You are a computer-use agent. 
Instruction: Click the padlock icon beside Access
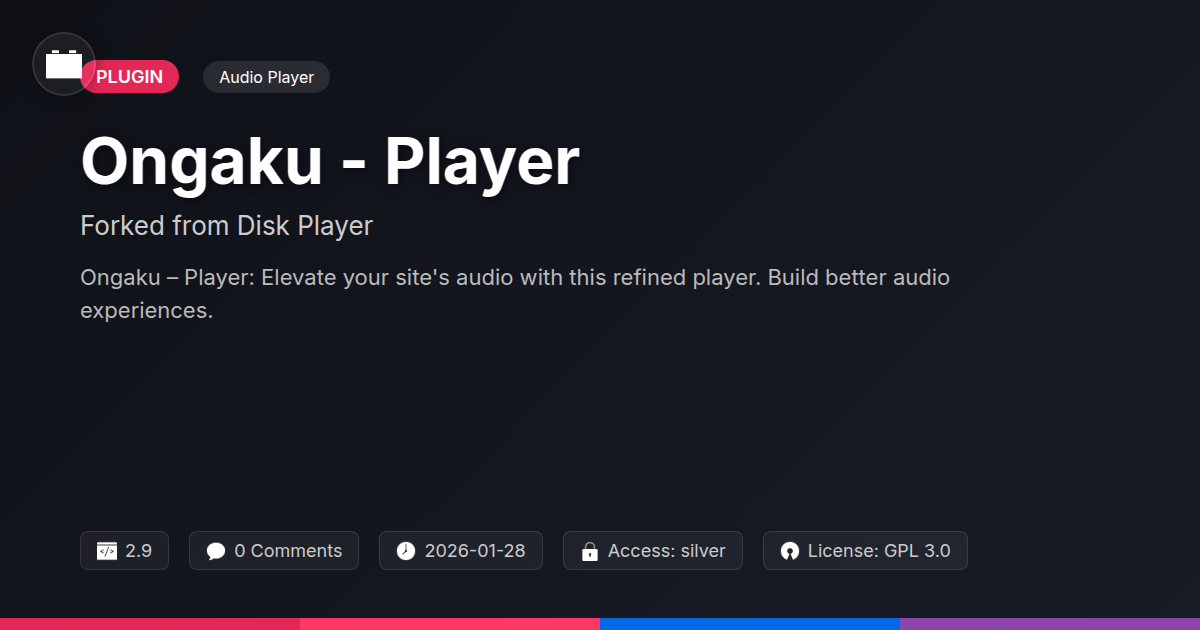[590, 551]
